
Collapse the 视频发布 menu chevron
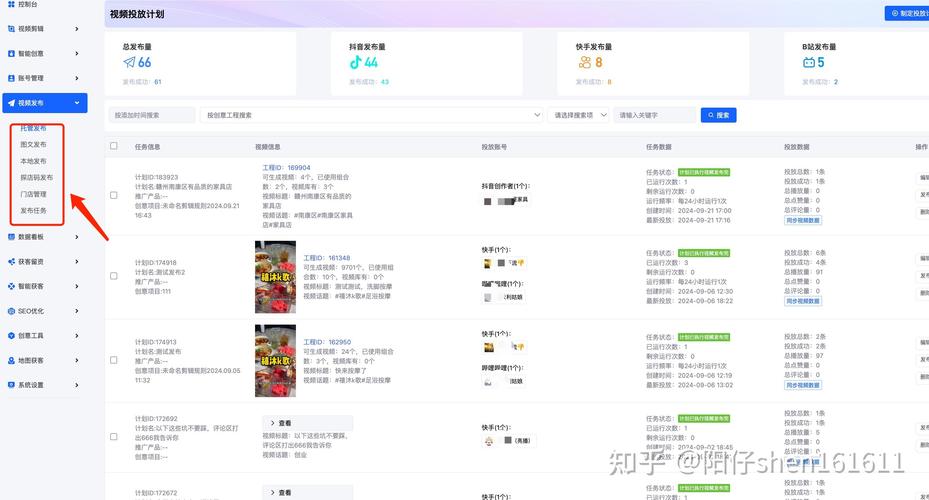[76, 103]
